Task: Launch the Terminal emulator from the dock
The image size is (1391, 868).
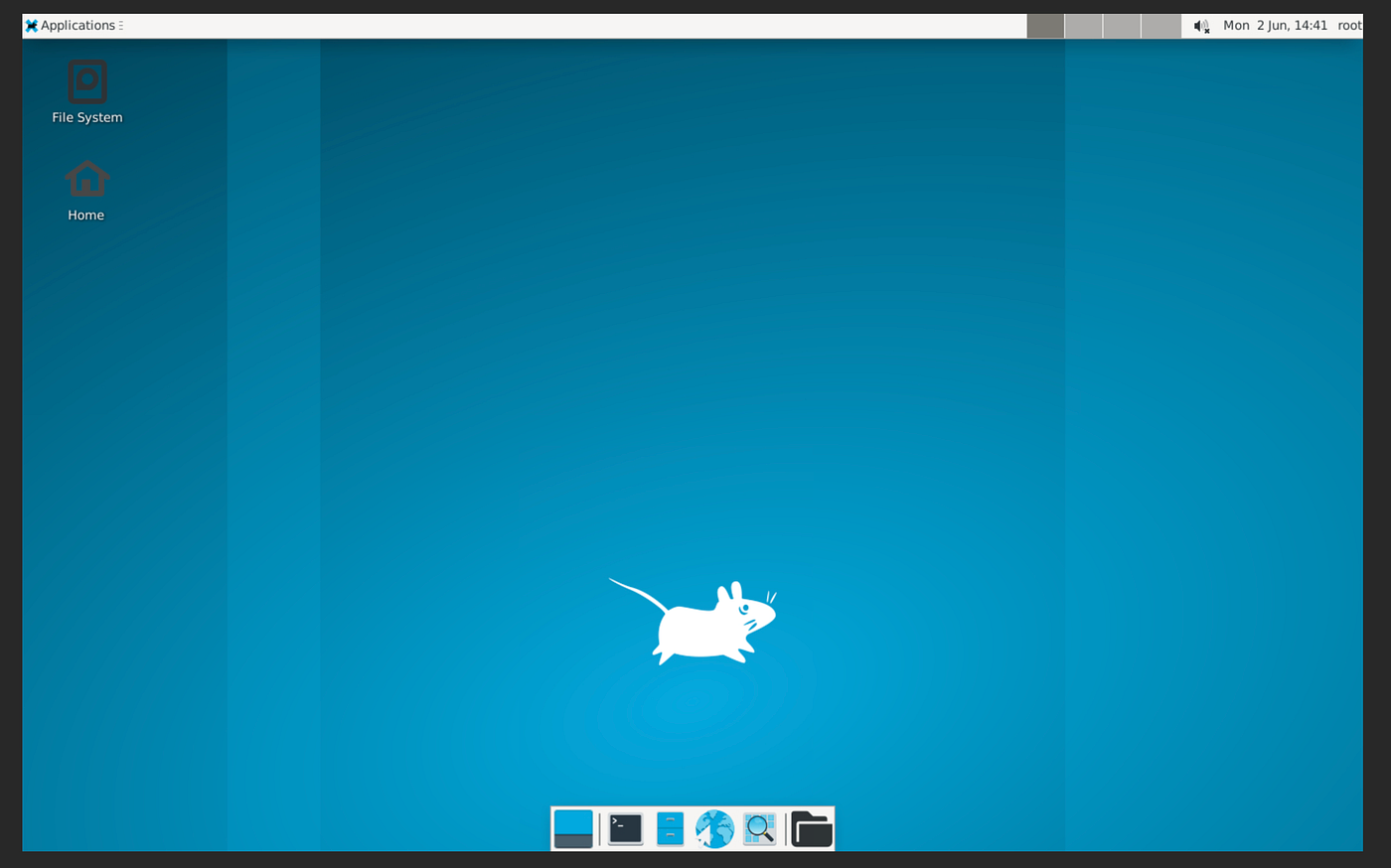Action: point(625,829)
